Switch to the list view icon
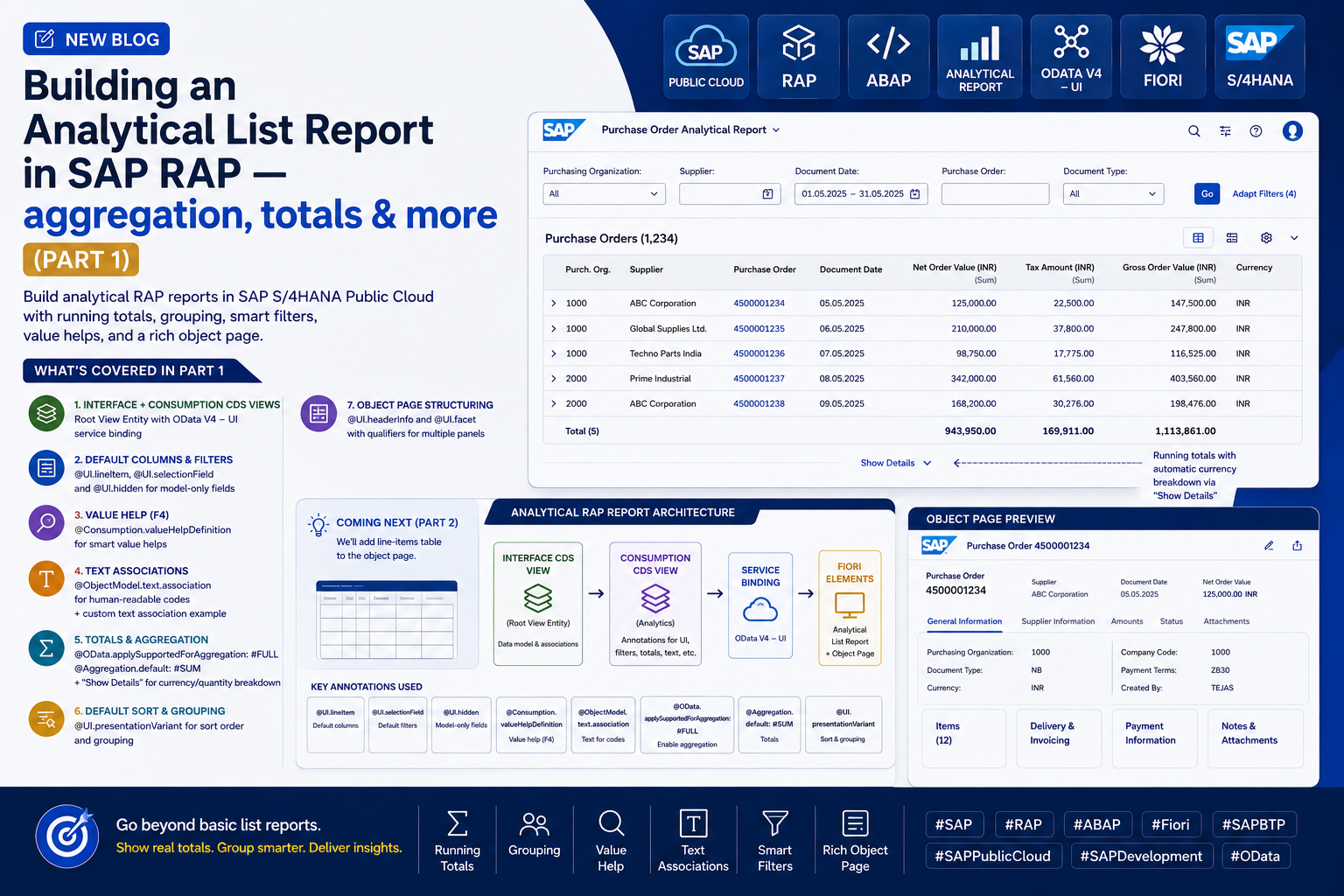This screenshot has width=1344, height=896. click(1231, 238)
